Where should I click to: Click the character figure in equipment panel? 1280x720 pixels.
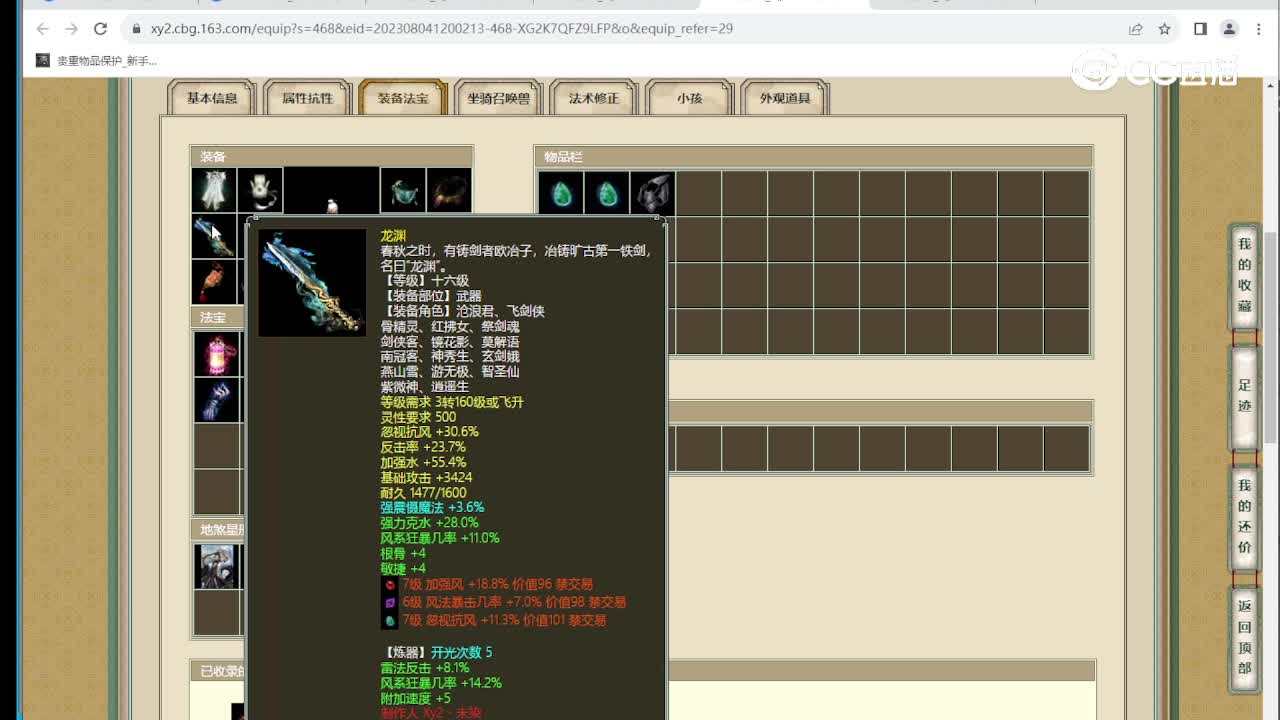pyautogui.click(x=331, y=191)
